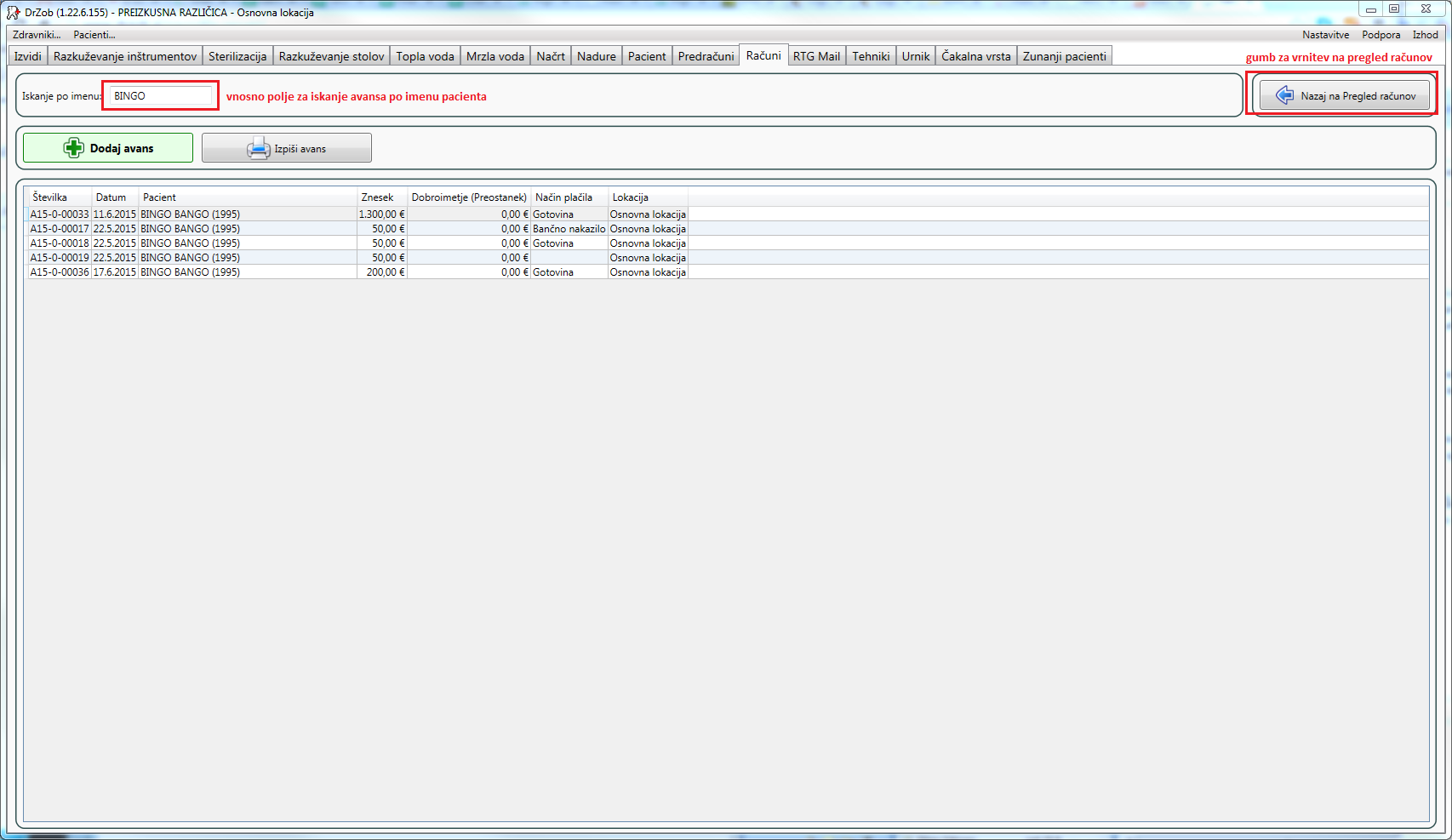Click the Izhod menu item
Image resolution: width=1452 pixels, height=840 pixels.
1425,35
